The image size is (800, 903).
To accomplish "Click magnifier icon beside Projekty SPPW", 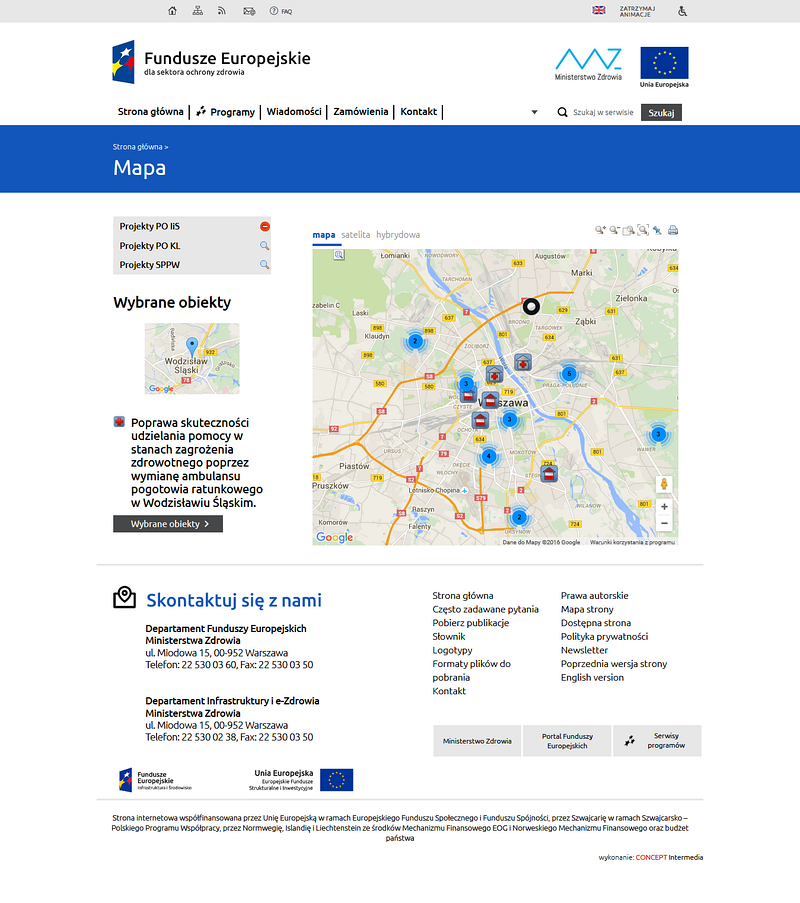I will click(x=264, y=265).
